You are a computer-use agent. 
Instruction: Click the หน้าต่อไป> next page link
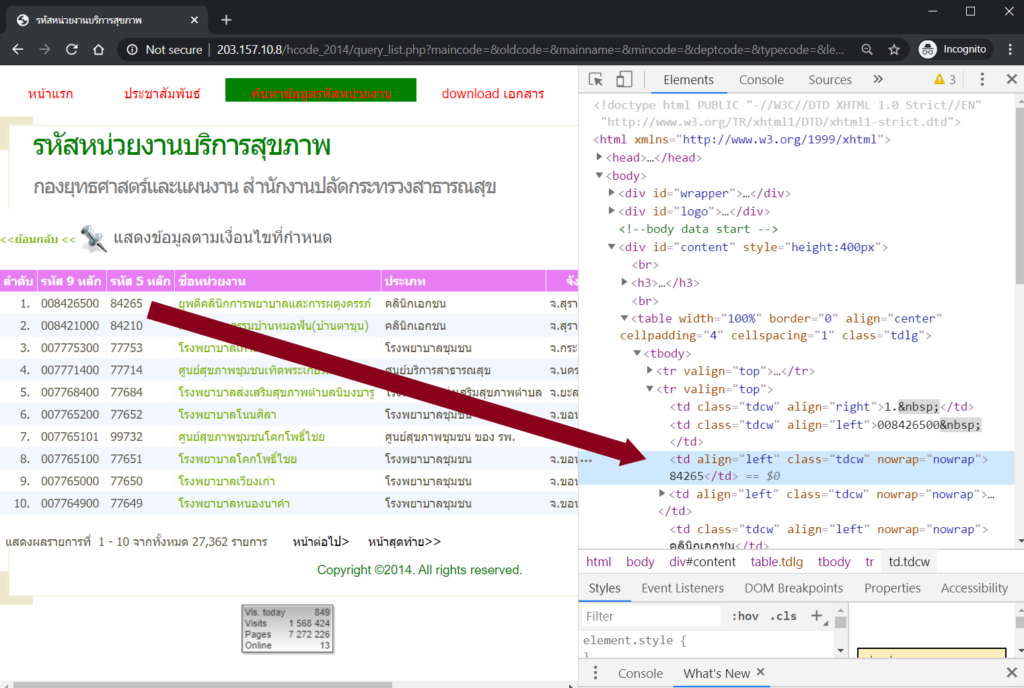coord(321,542)
